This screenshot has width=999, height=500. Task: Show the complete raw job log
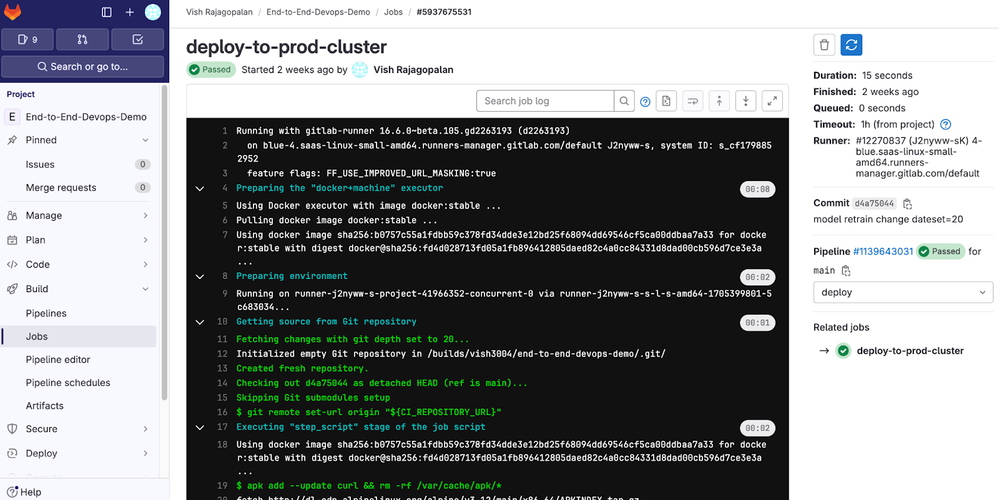coord(666,101)
